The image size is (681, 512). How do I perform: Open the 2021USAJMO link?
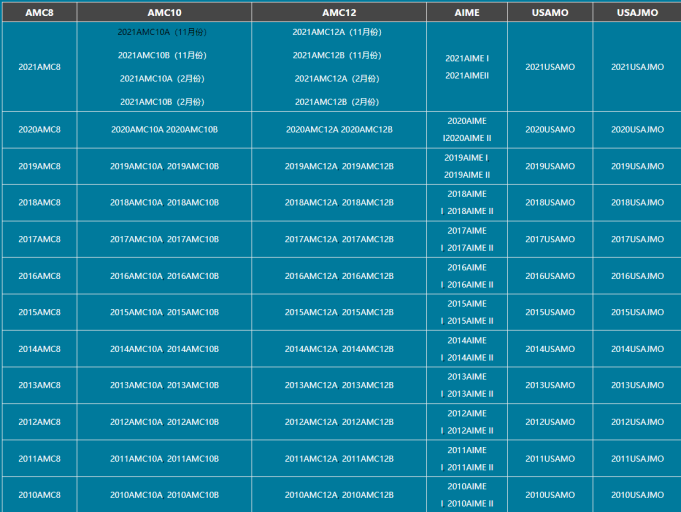click(x=637, y=67)
